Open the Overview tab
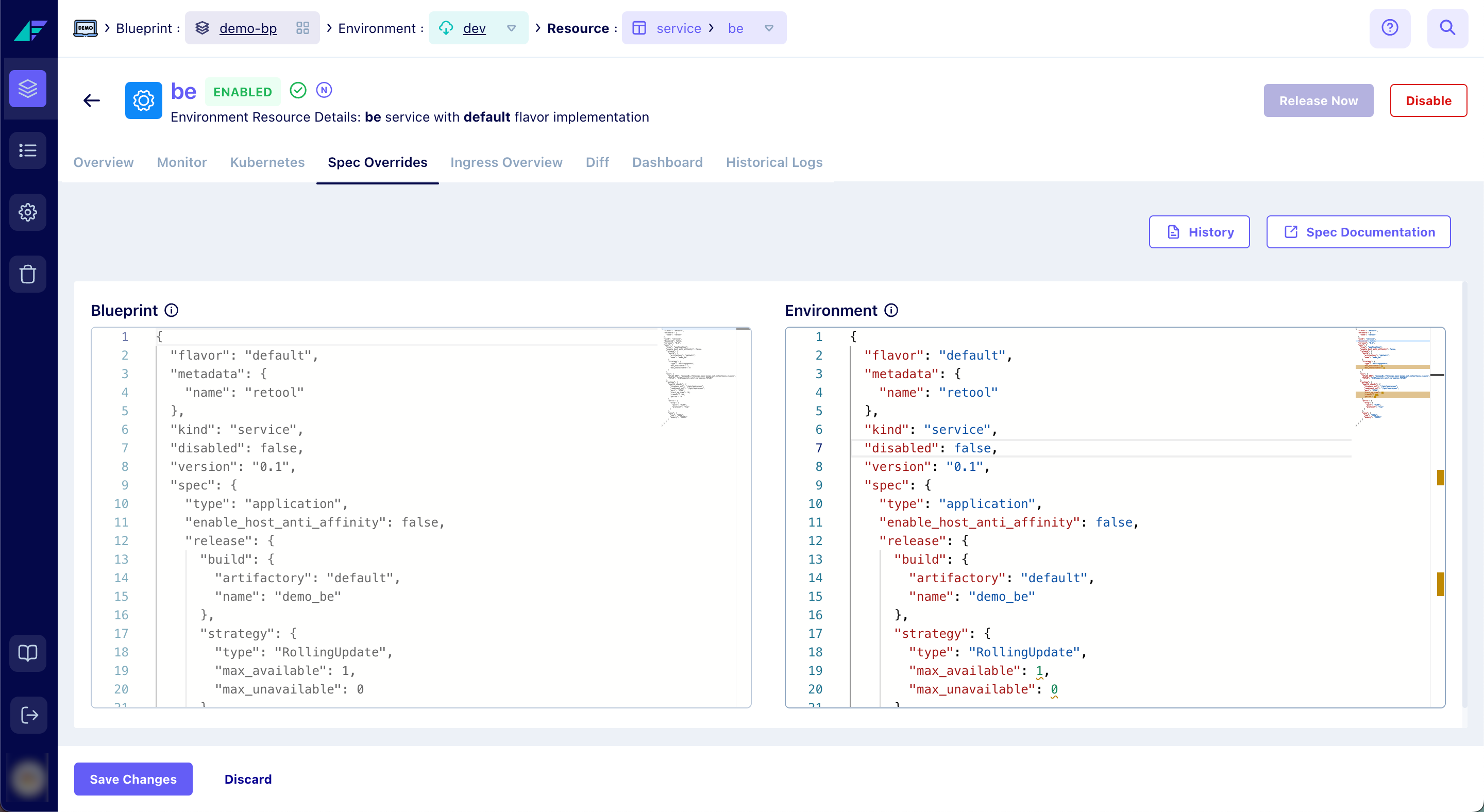 (x=104, y=162)
